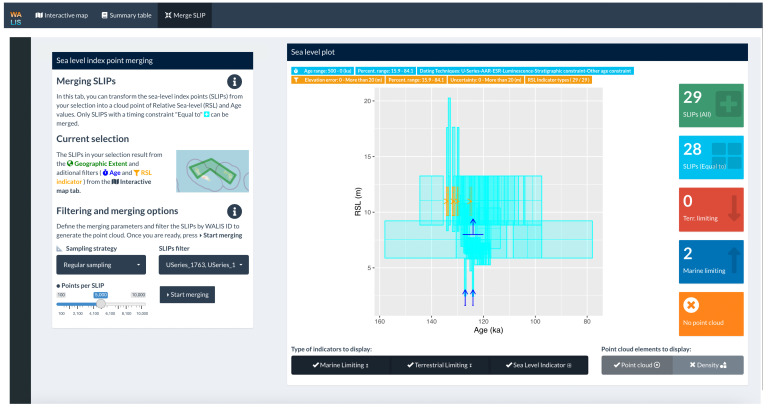Click the Uncertainty: 0 - More than 20 tag
The image size is (768, 410).
(485, 80)
